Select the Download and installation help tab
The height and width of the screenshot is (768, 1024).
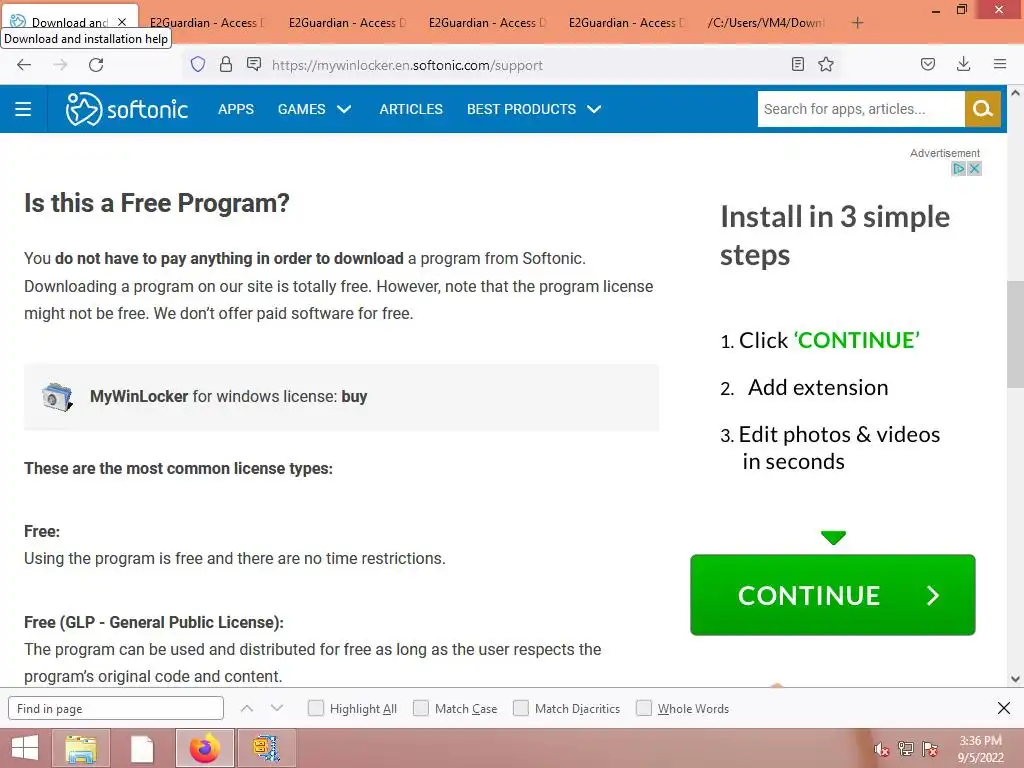69,22
